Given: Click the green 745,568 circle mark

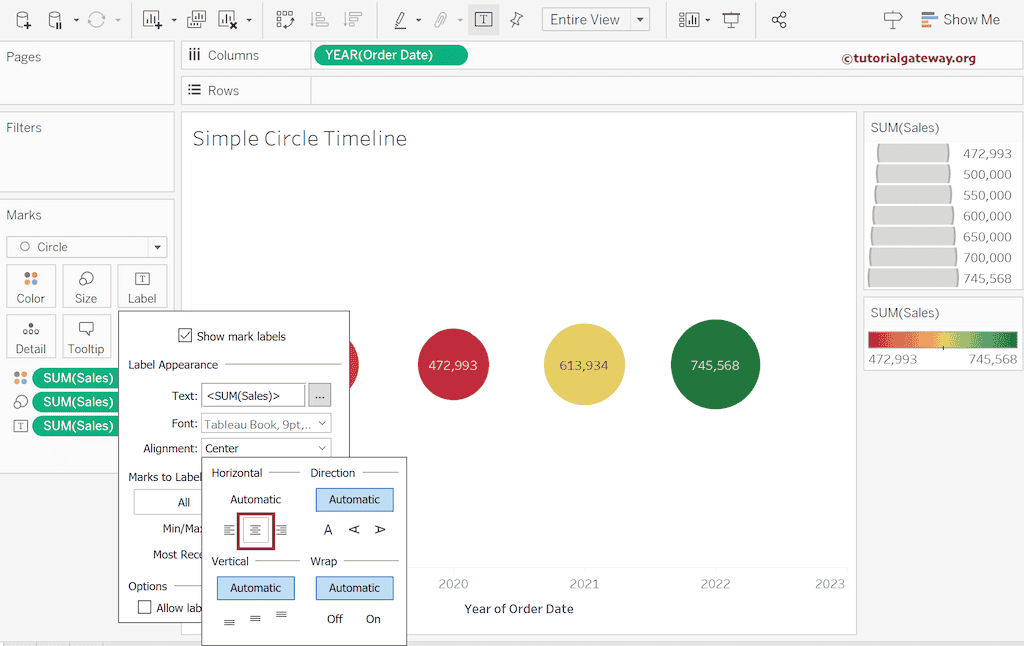Looking at the screenshot, I should [715, 364].
